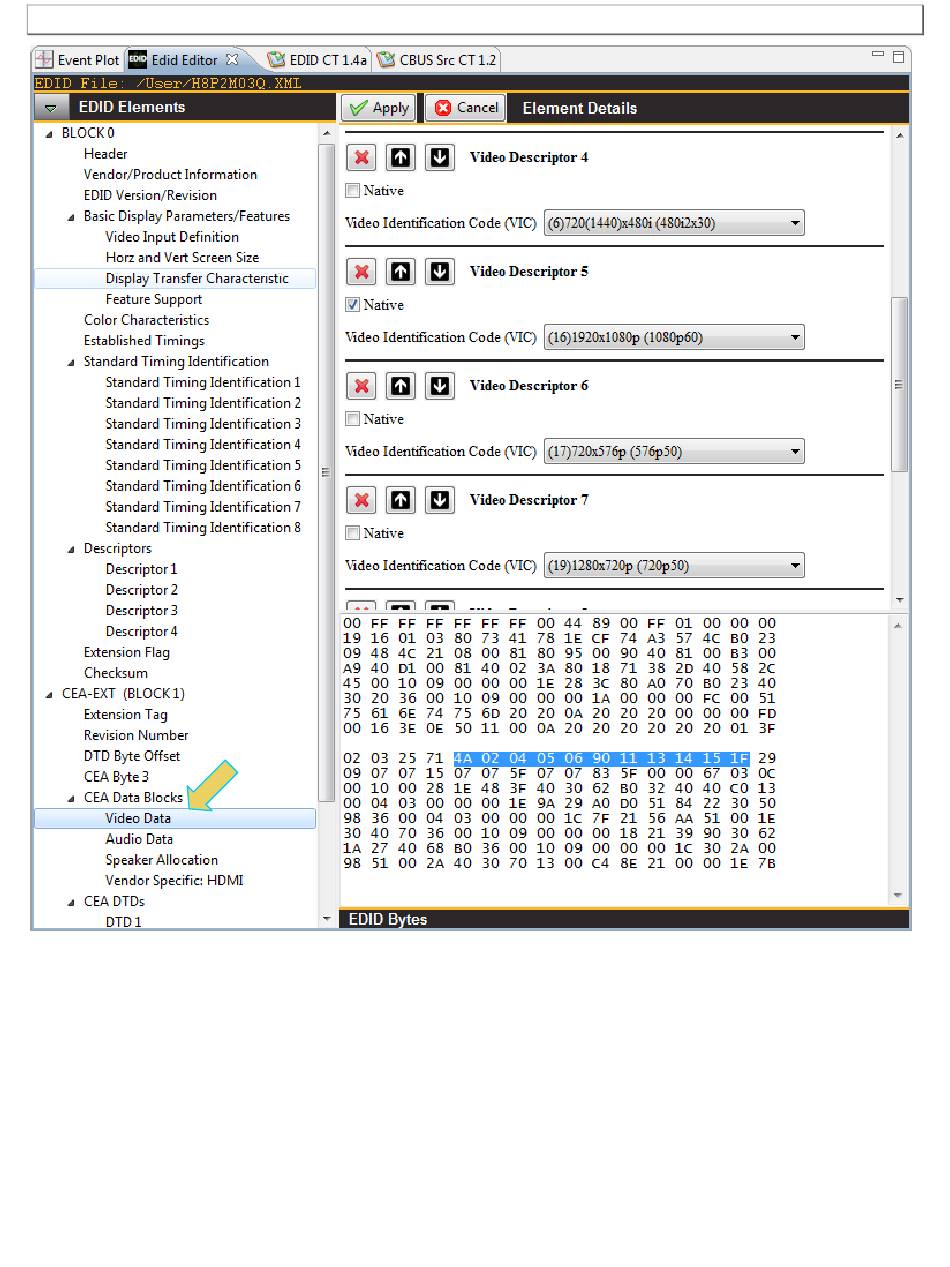950x1267 pixels.
Task: Remove Video Descriptor 5 entry
Action: point(361,272)
